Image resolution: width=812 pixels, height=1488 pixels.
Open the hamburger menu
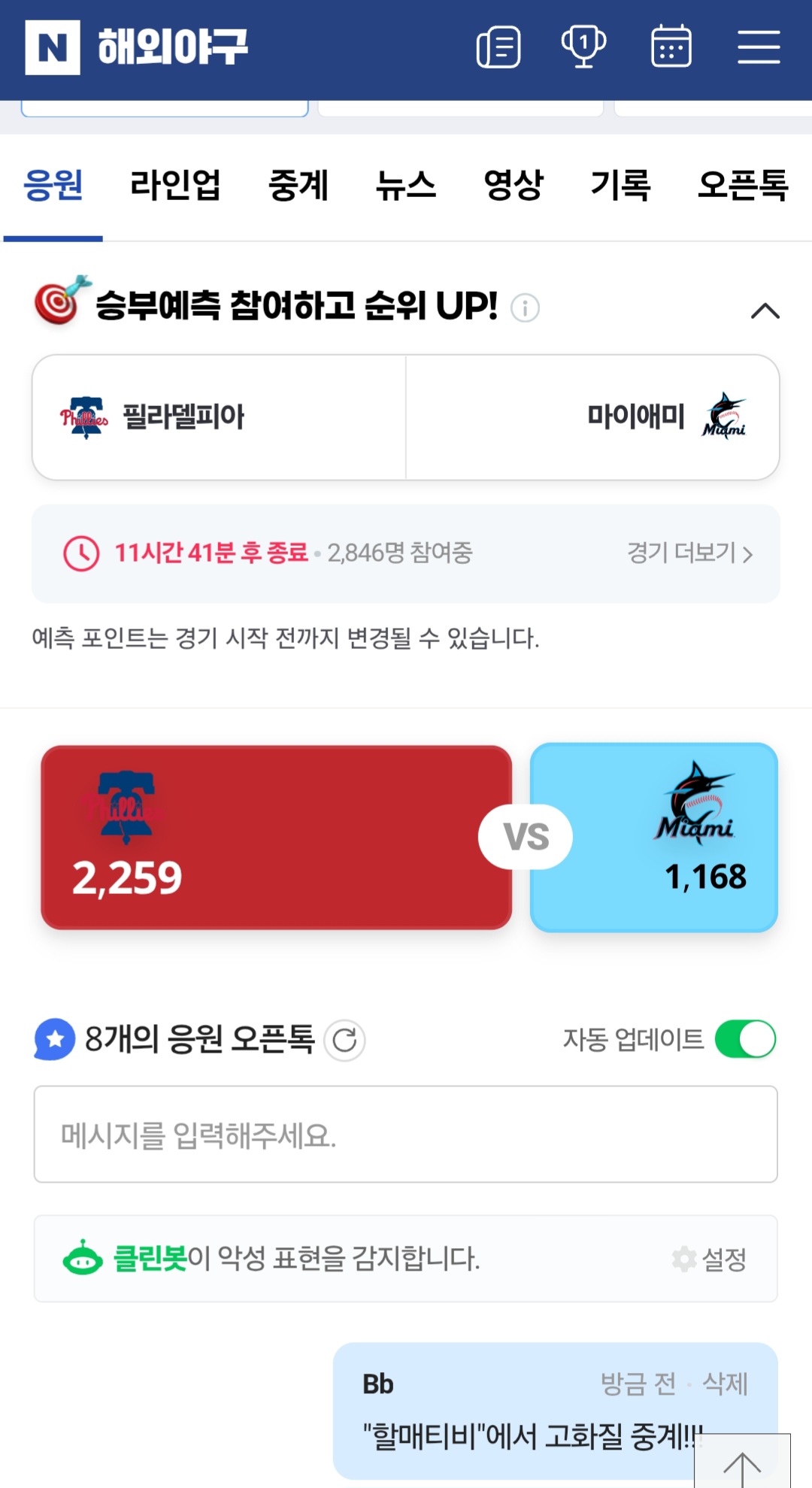click(x=758, y=47)
